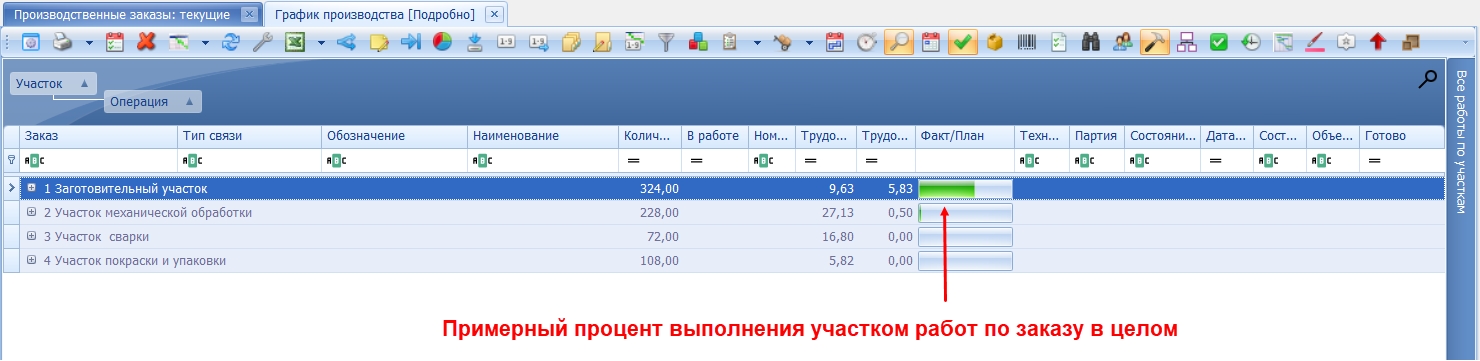Click progress bar of Заготовительный участок

pyautogui.click(x=965, y=189)
